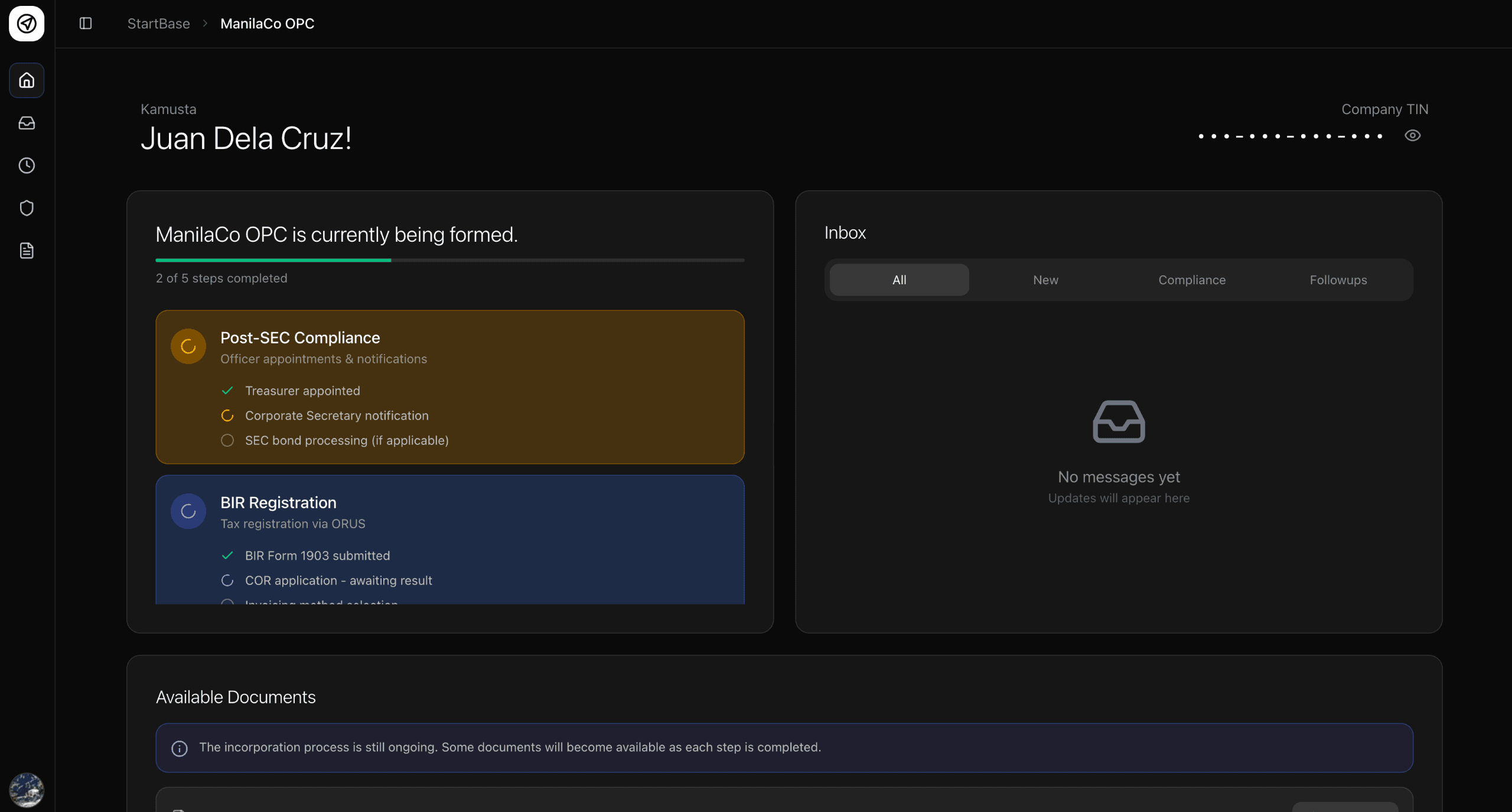Viewport: 1512px width, 812px height.
Task: Open the compliance shield icon in the sidebar
Action: click(x=27, y=207)
